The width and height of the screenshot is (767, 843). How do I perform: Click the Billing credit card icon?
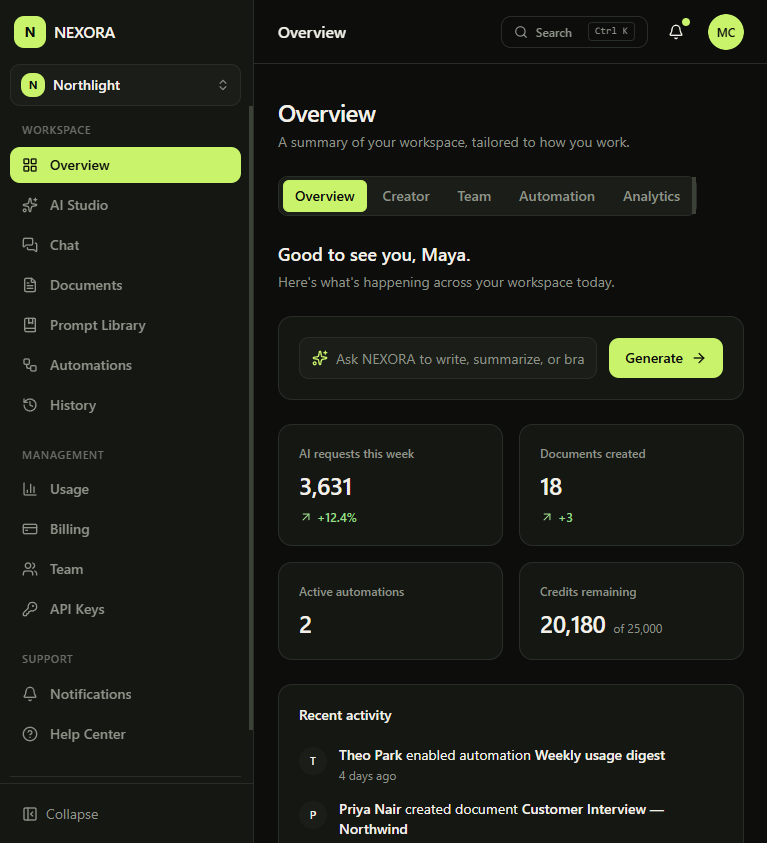coord(30,529)
